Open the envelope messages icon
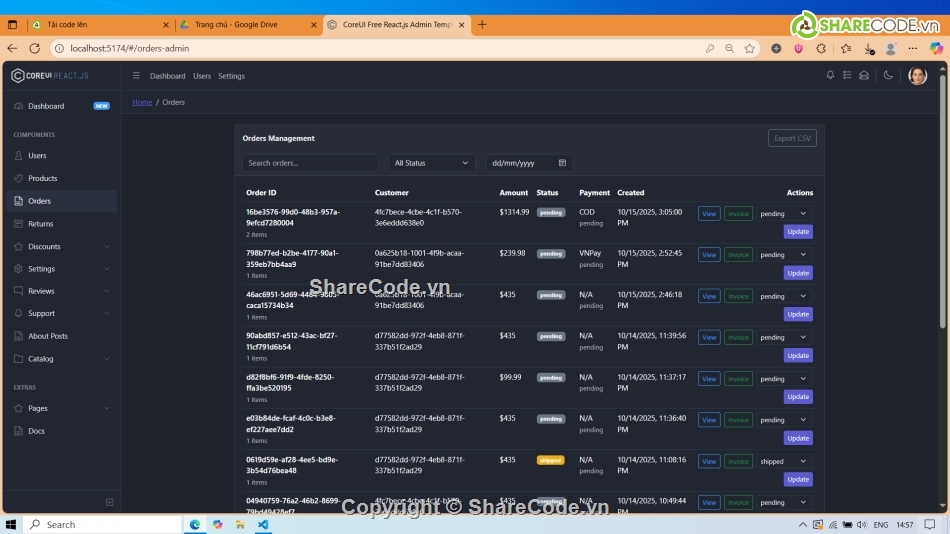This screenshot has height=534, width=950. pos(864,75)
